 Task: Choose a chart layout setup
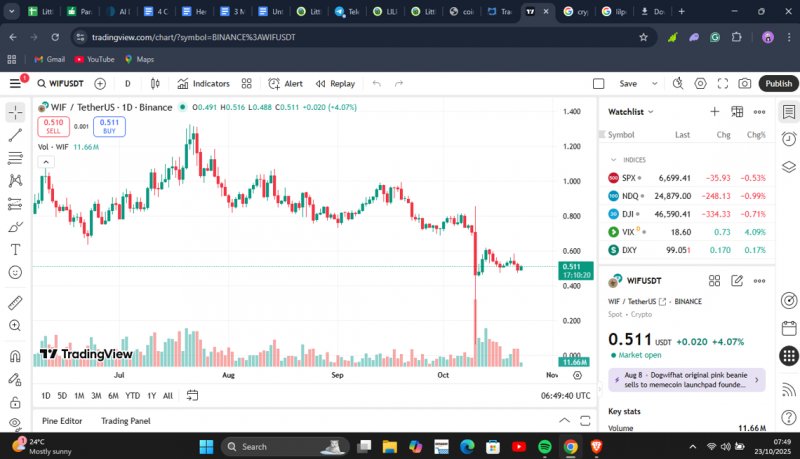click(598, 84)
